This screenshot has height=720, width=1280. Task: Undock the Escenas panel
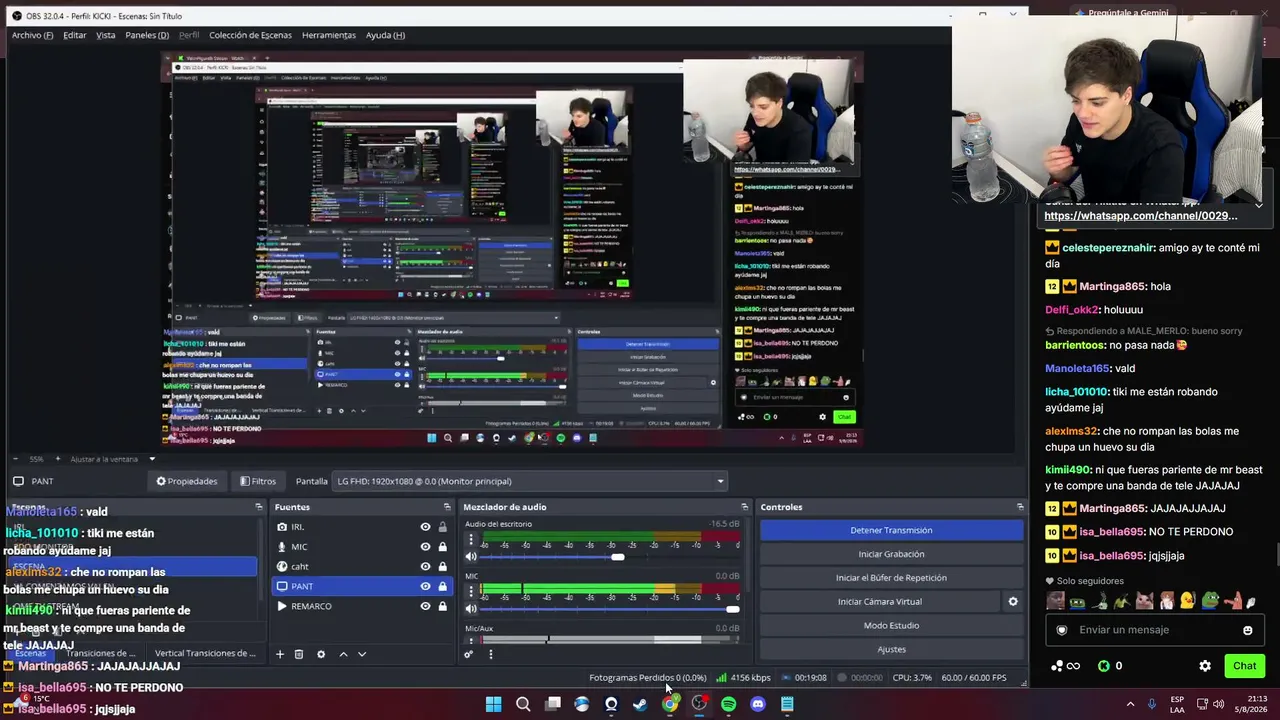tap(259, 507)
